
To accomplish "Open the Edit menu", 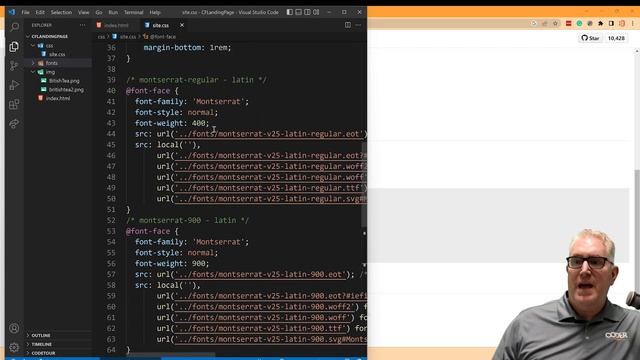I will (40, 12).
